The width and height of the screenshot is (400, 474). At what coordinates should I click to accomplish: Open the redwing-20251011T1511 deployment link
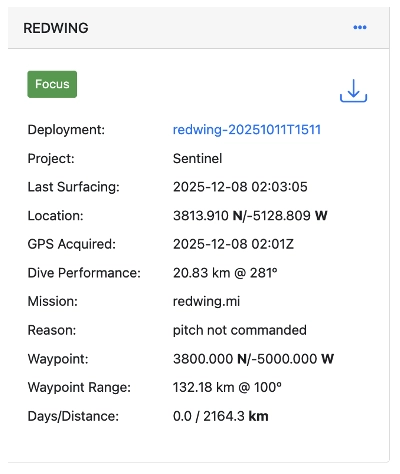pyautogui.click(x=247, y=130)
